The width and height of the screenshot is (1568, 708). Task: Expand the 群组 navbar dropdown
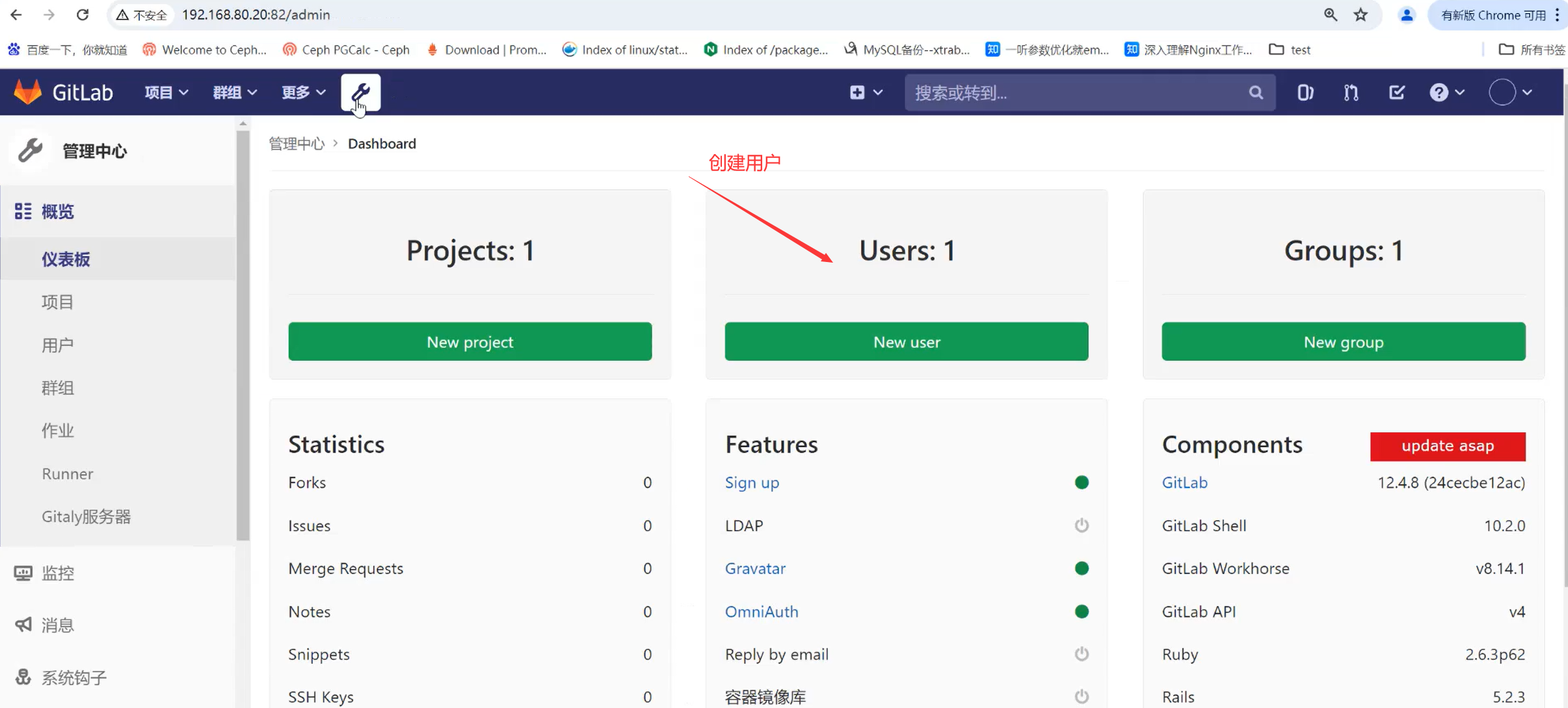235,92
